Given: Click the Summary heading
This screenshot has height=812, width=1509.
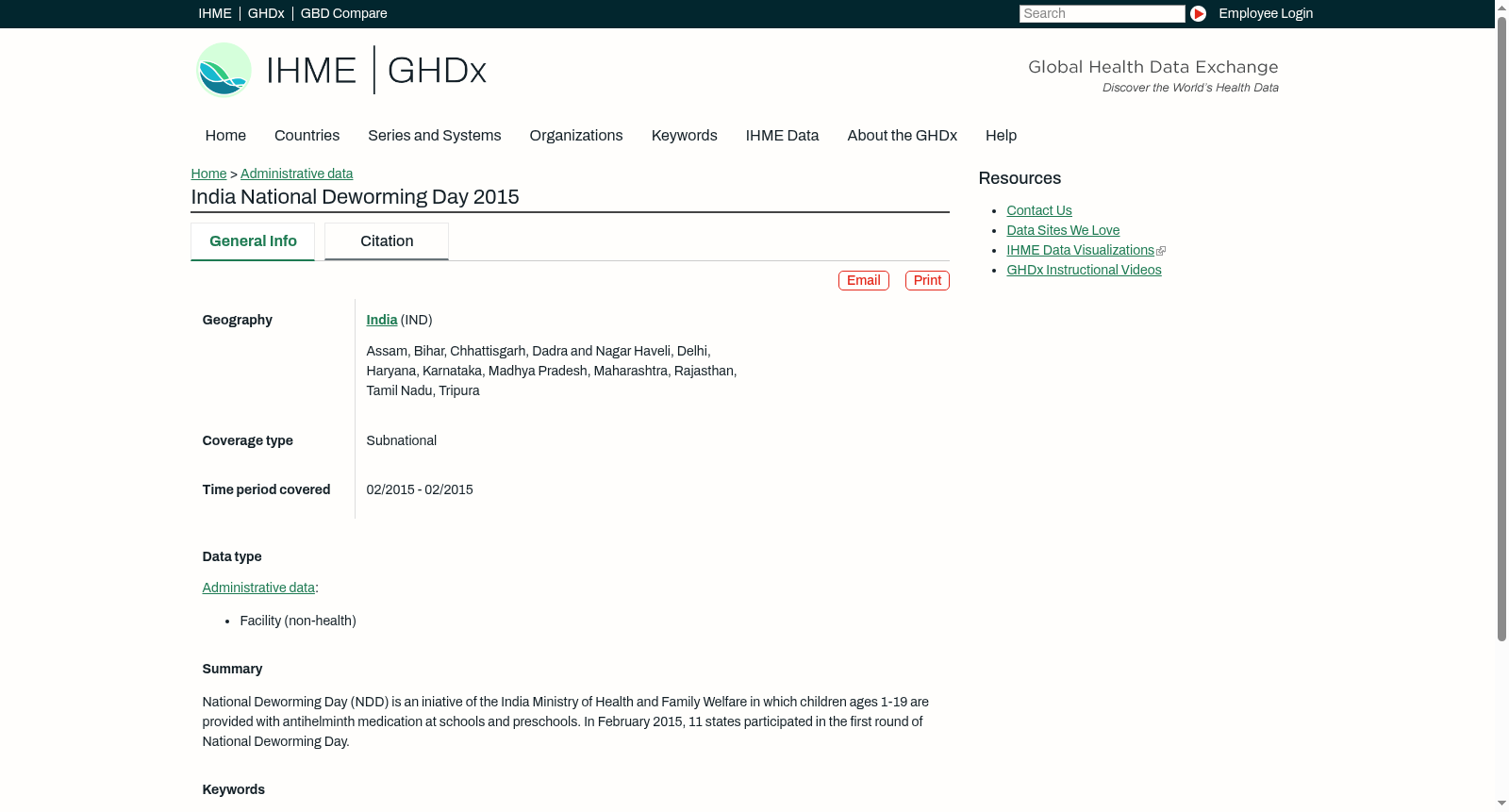Looking at the screenshot, I should pos(232,669).
